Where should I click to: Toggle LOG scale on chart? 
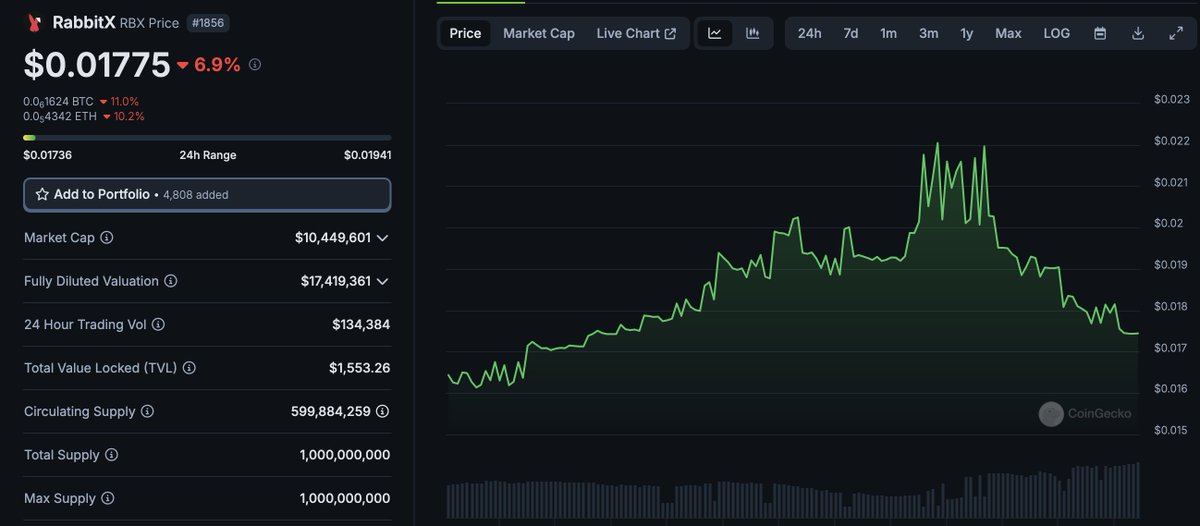[x=1057, y=33]
